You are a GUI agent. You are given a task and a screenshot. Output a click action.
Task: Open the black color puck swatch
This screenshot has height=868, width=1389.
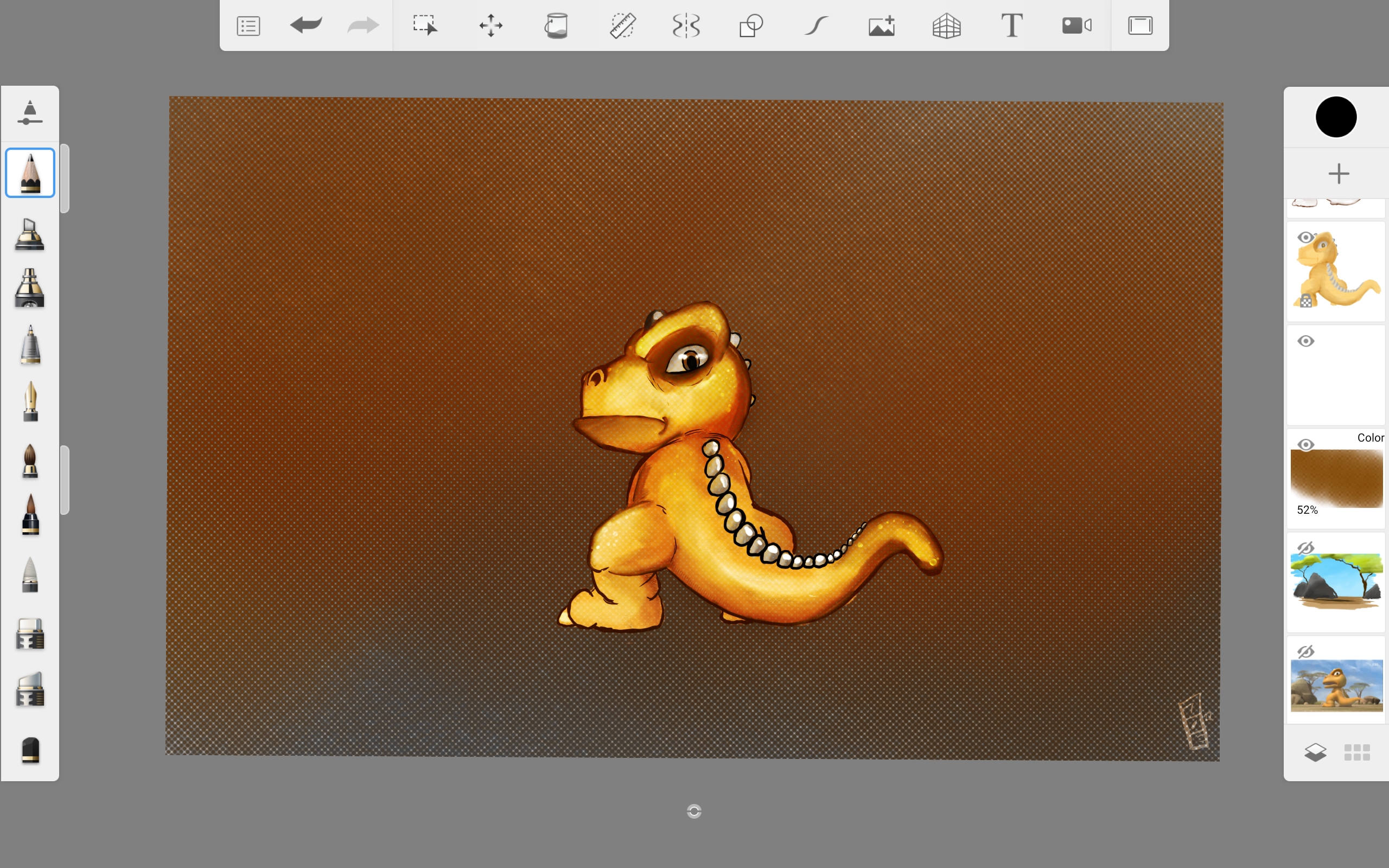[1336, 117]
